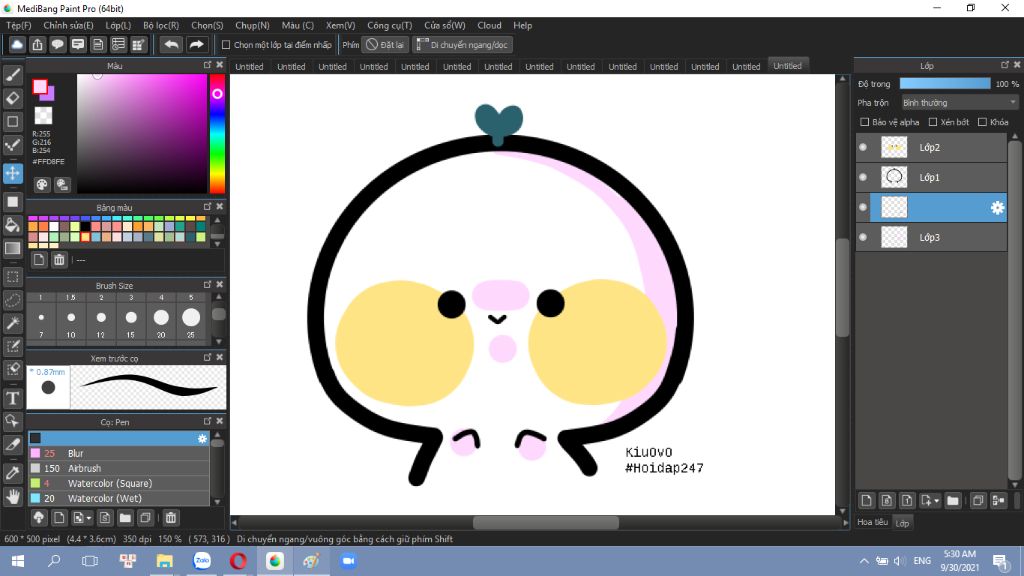Click the 'Đặt lại' reset button
The image size is (1024, 576).
[x=386, y=45]
